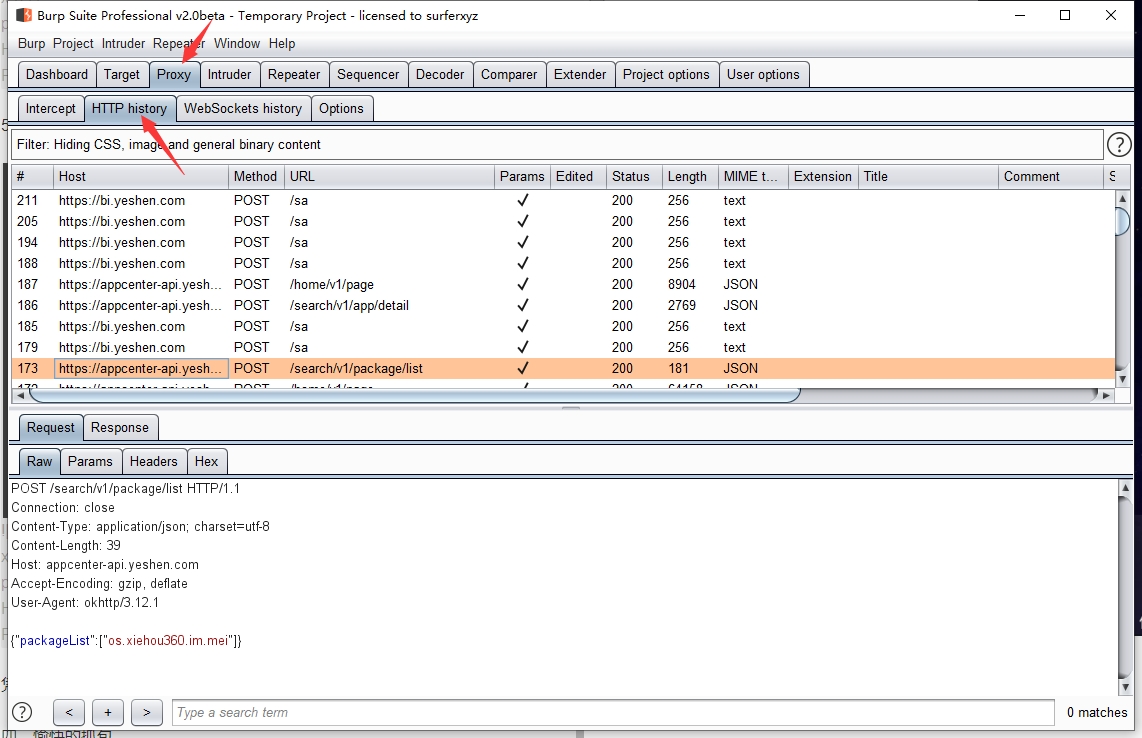Switch to Hex view tab

(206, 461)
